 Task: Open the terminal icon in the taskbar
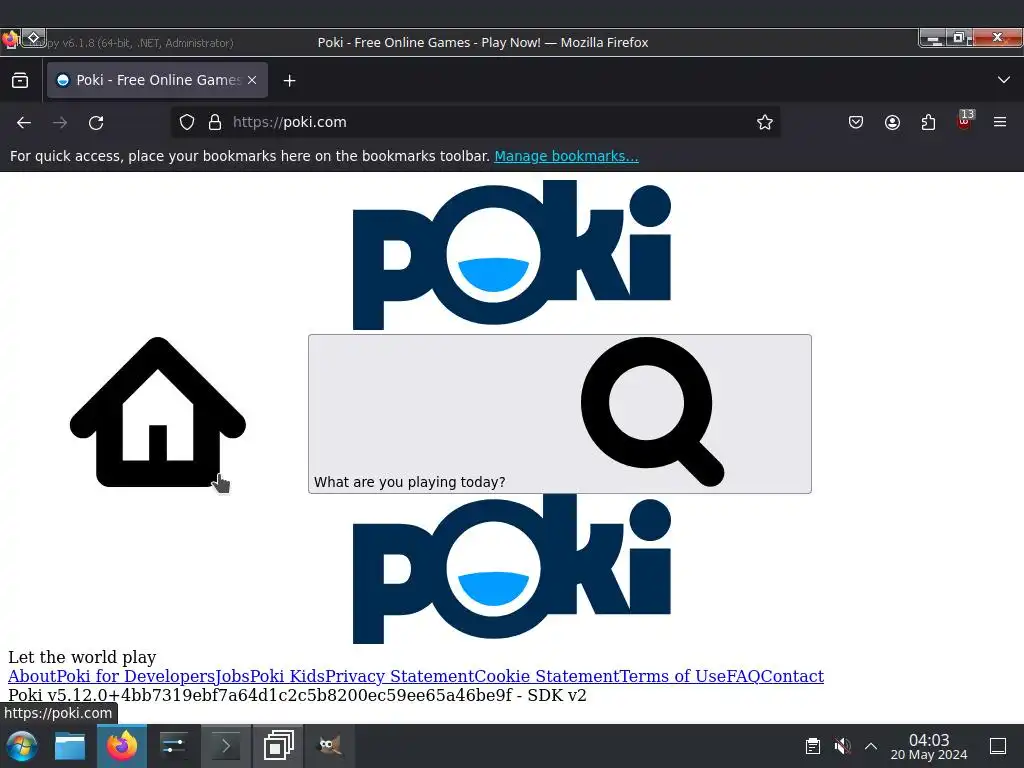coord(226,746)
